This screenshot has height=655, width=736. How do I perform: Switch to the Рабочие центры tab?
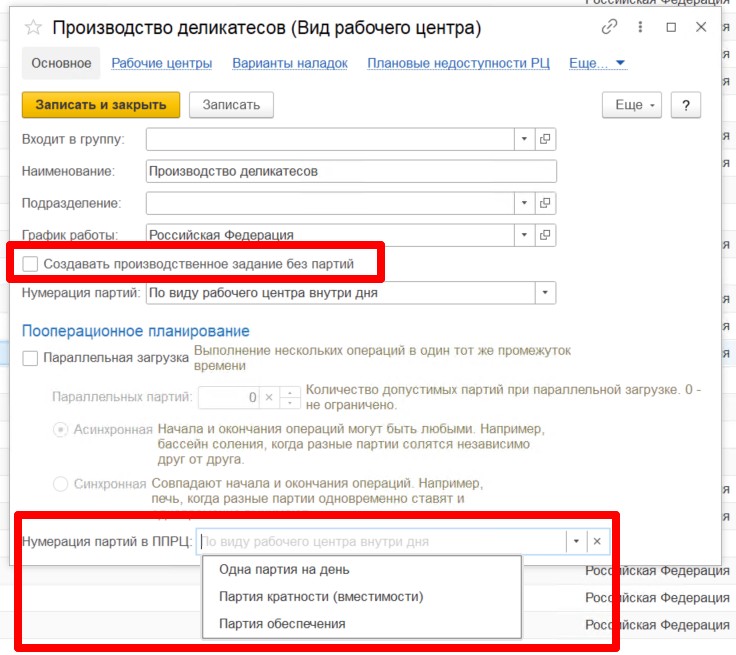(x=162, y=63)
